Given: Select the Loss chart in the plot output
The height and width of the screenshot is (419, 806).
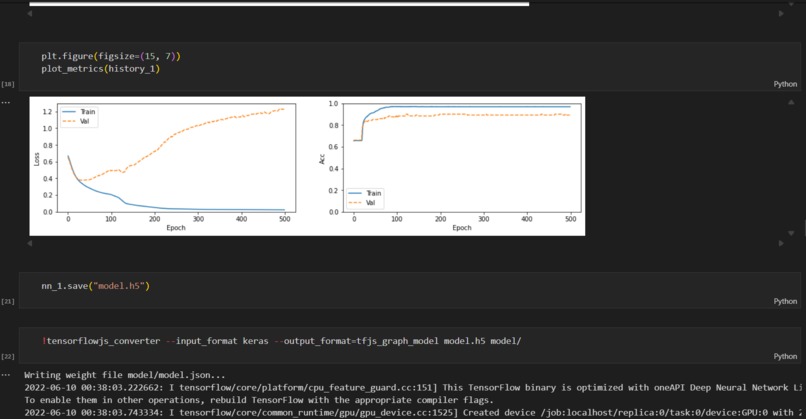Looking at the screenshot, I should 163,166.
